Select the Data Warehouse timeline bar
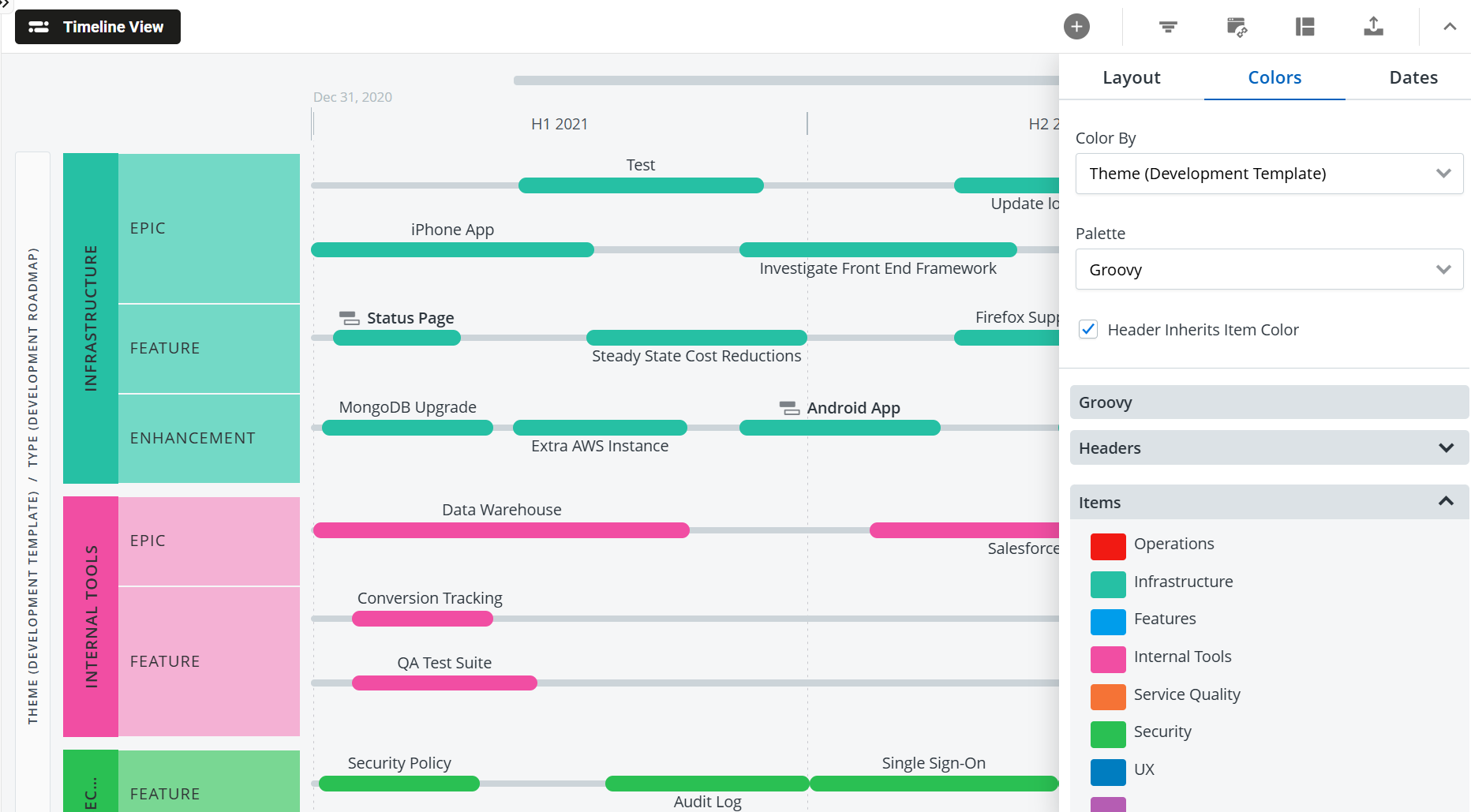 coord(501,530)
